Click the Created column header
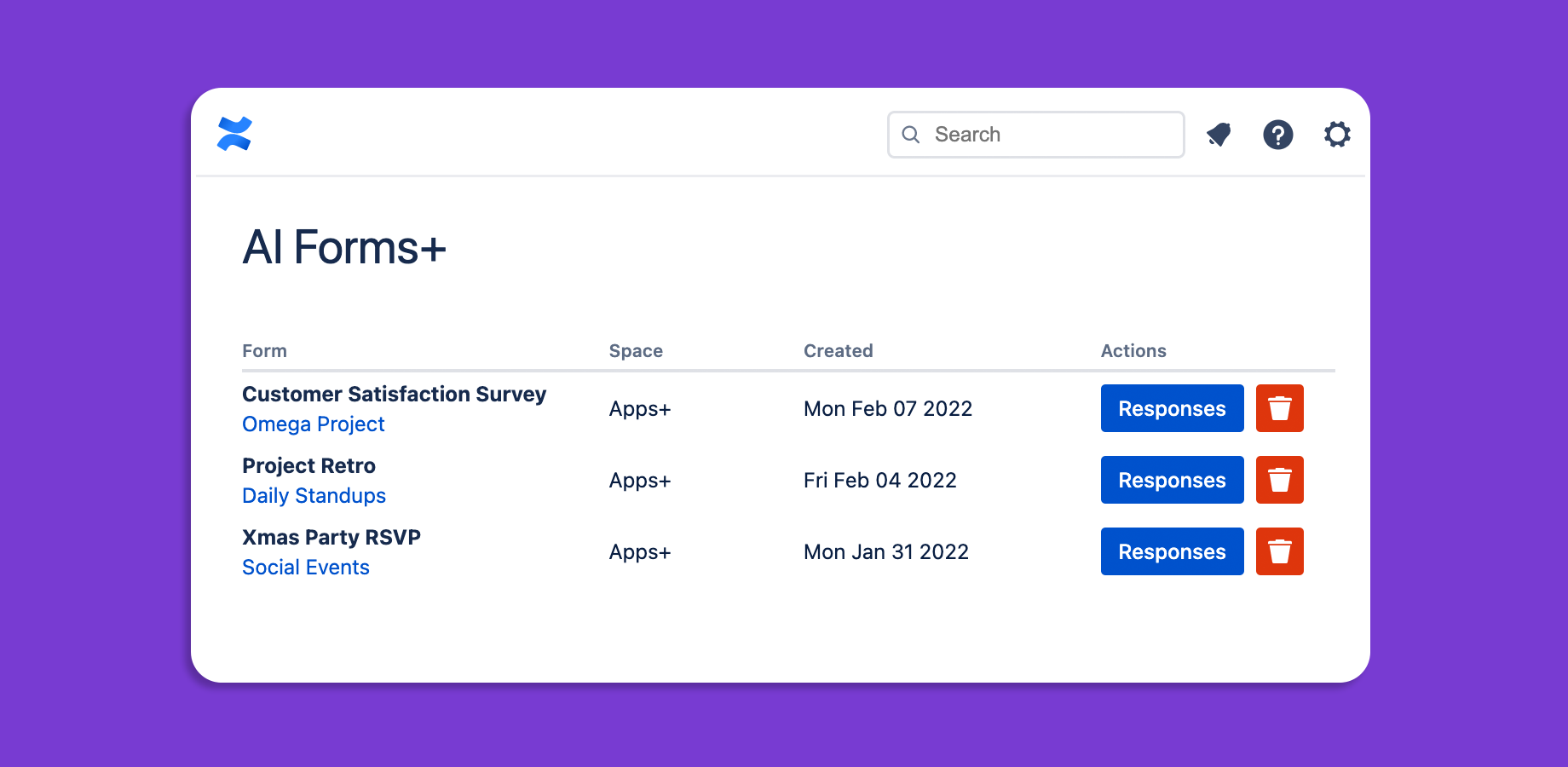This screenshot has height=767, width=1568. click(838, 351)
